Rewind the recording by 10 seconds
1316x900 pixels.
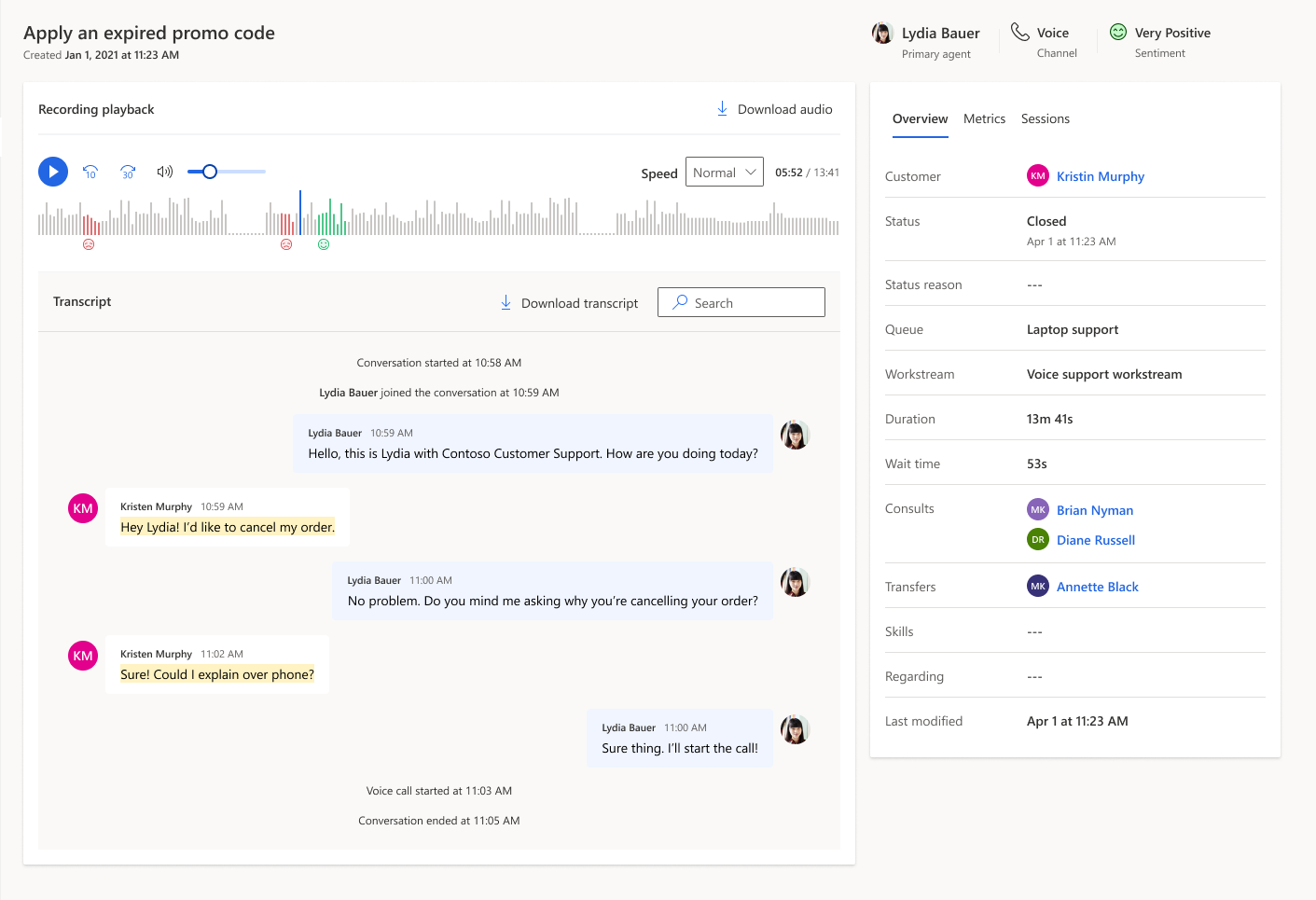tap(90, 172)
